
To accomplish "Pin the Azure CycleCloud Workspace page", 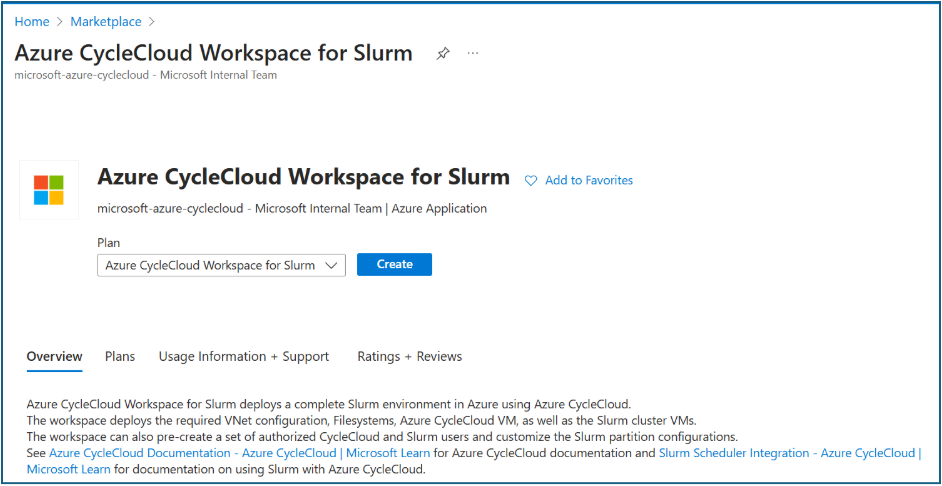I will tap(443, 54).
